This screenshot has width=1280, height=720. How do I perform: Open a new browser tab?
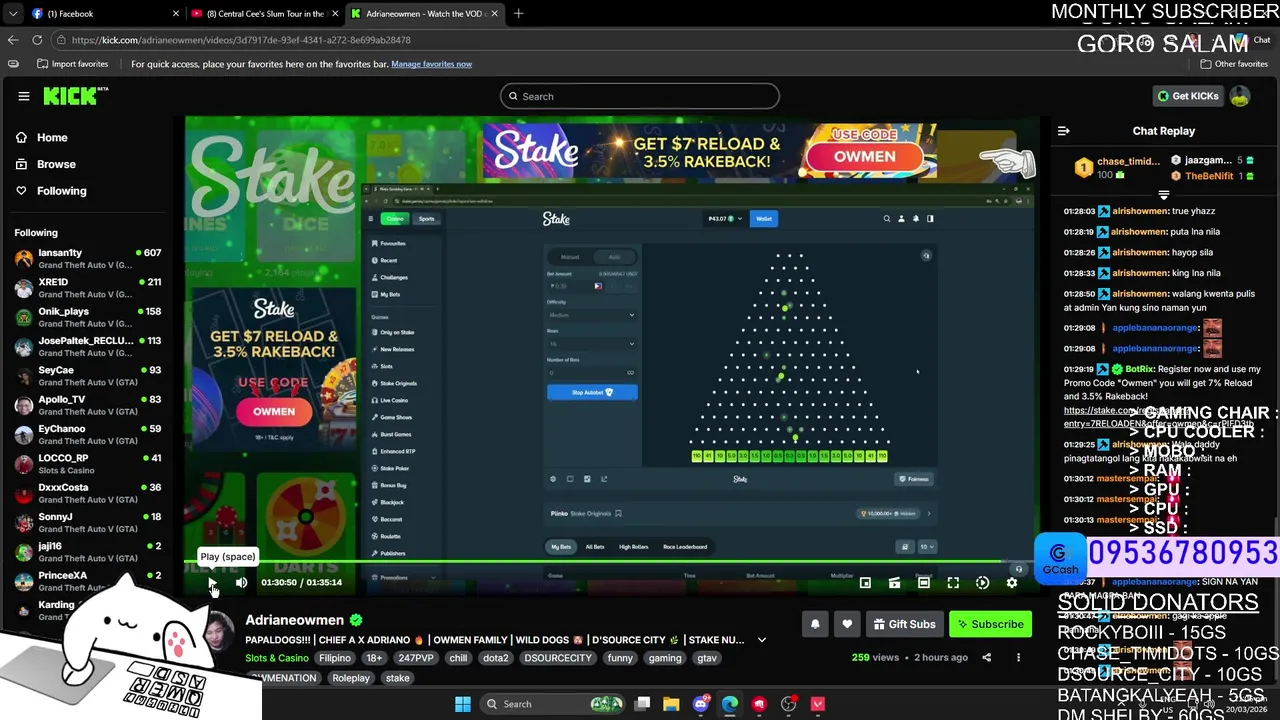coord(518,14)
